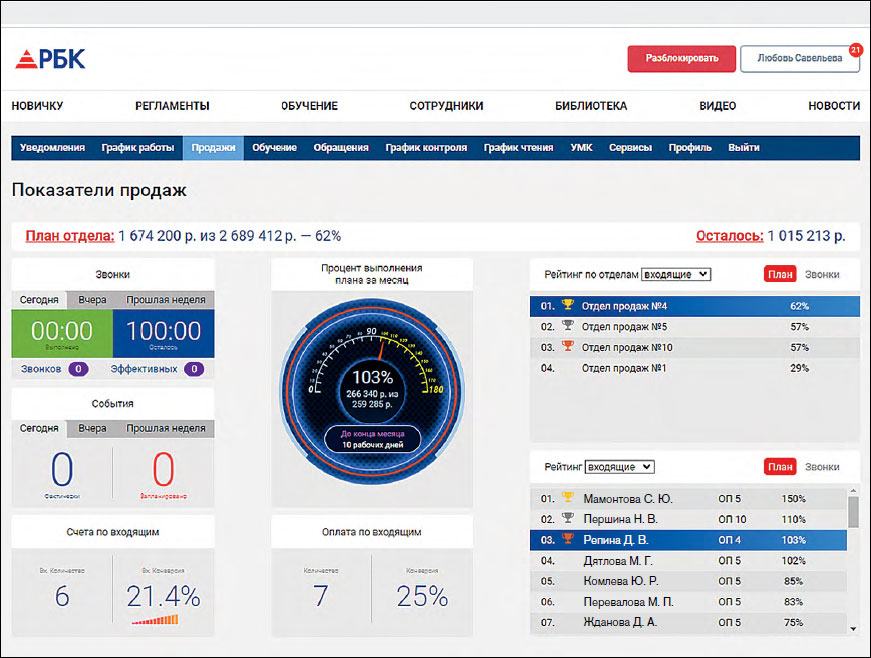Click the silver trophy beside Першина Н. В.
This screenshot has height=658, width=871.
click(x=568, y=519)
